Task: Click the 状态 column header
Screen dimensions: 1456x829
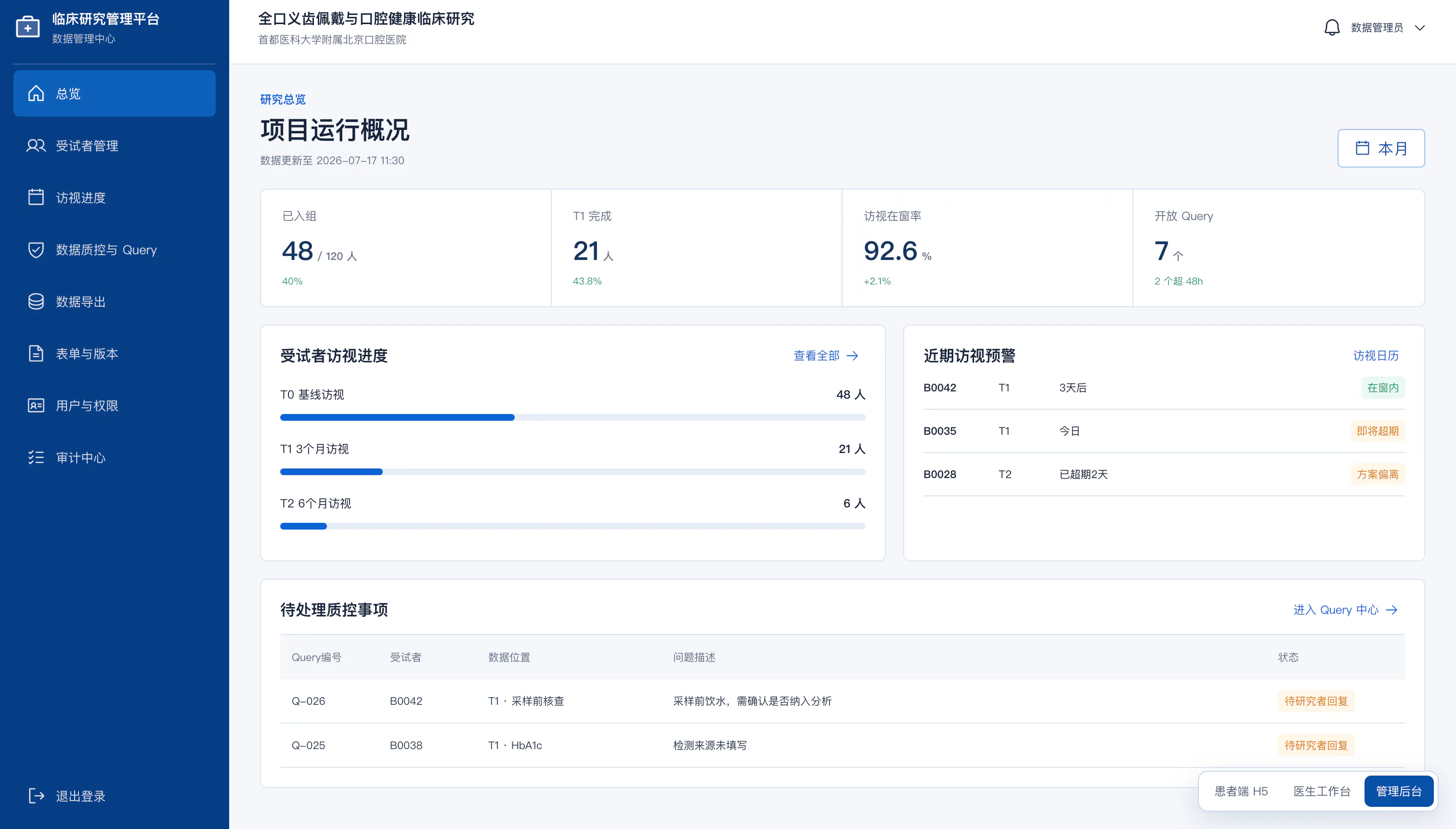Action: (1288, 657)
